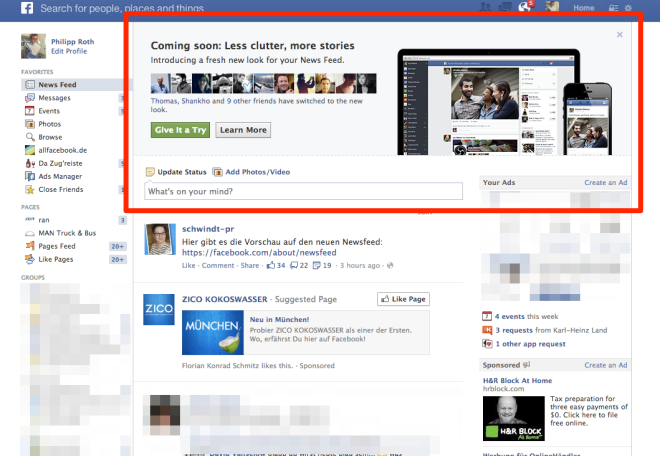Click Philipp Roth's sidebar profile photo
Viewport: 660px width, 456px height.
pos(33,46)
